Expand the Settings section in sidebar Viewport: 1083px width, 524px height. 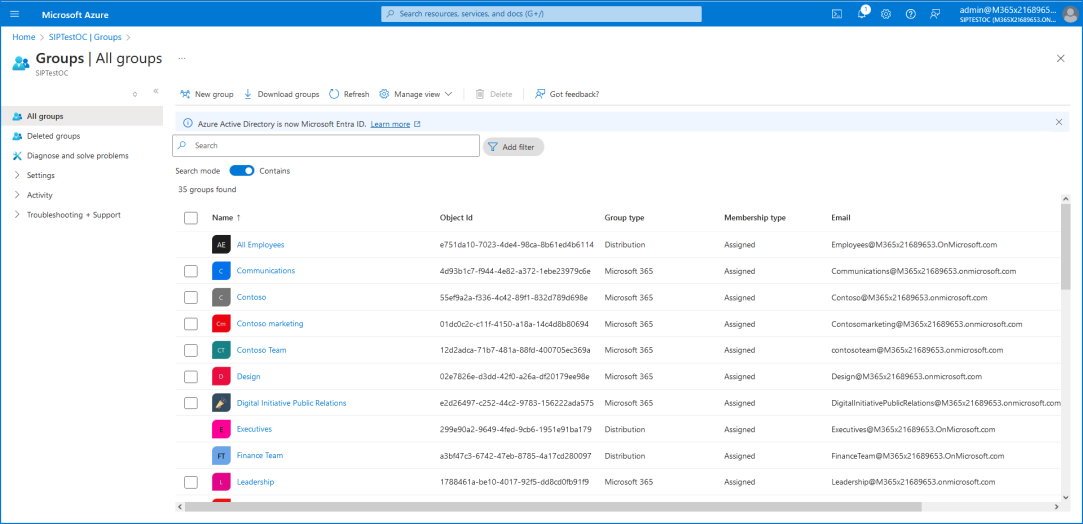click(40, 175)
